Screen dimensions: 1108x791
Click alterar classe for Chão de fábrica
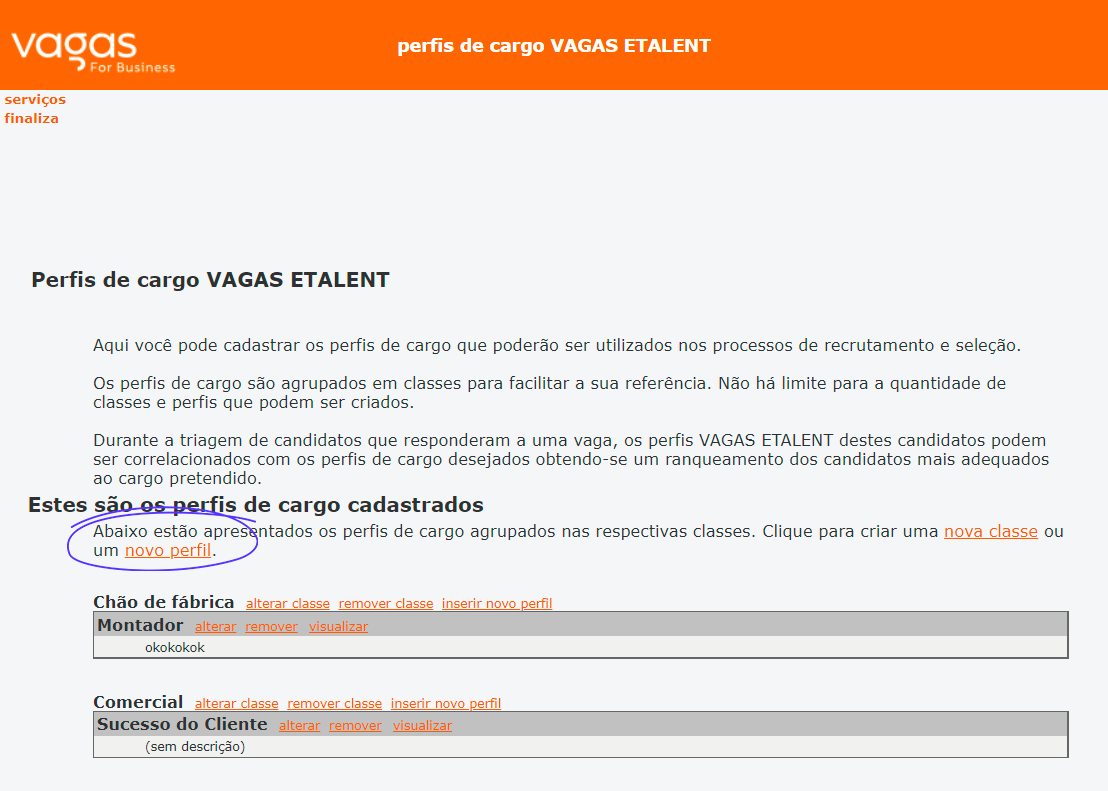click(x=288, y=604)
